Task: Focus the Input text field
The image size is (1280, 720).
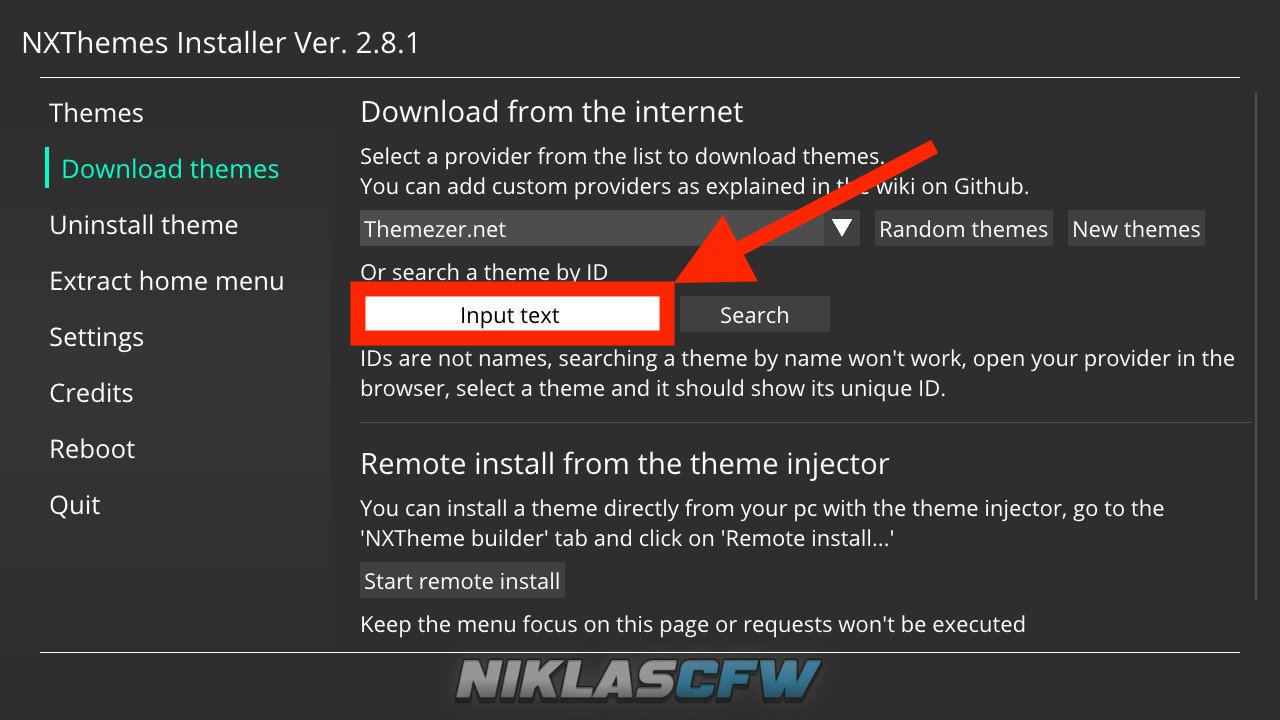Action: [511, 315]
